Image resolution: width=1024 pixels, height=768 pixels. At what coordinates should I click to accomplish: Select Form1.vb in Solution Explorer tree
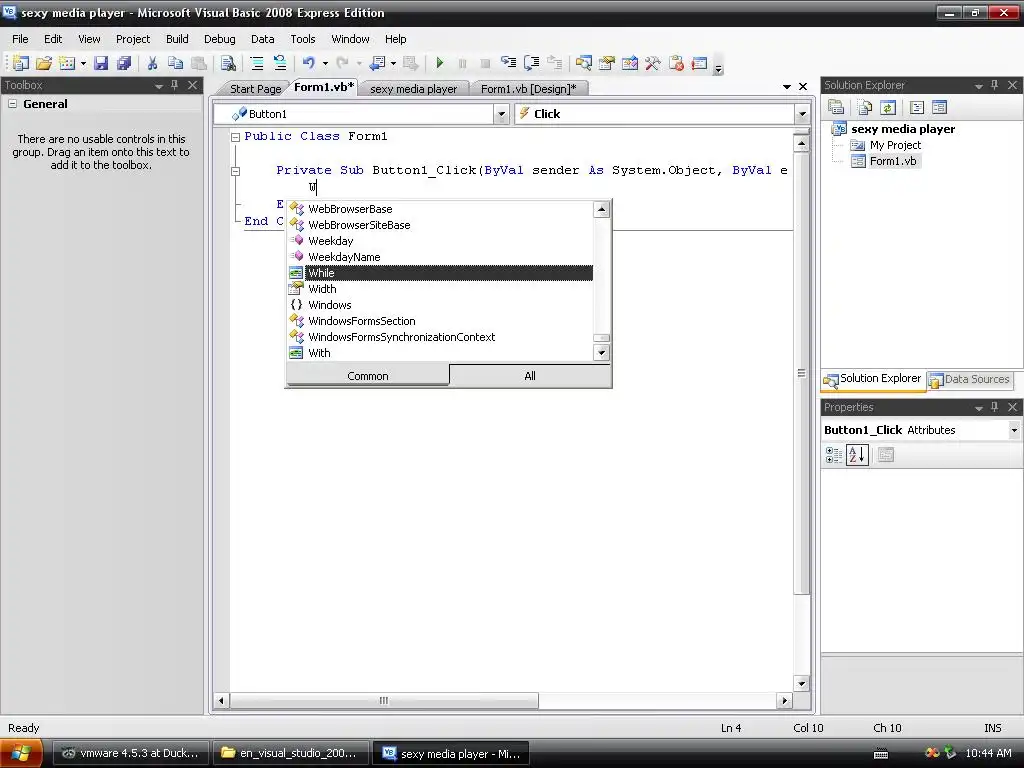click(x=892, y=161)
